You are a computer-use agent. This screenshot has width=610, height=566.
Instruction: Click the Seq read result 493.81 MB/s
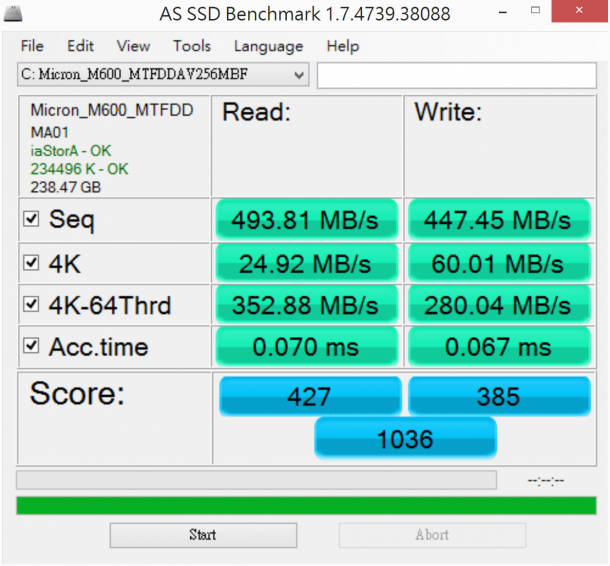tap(307, 220)
